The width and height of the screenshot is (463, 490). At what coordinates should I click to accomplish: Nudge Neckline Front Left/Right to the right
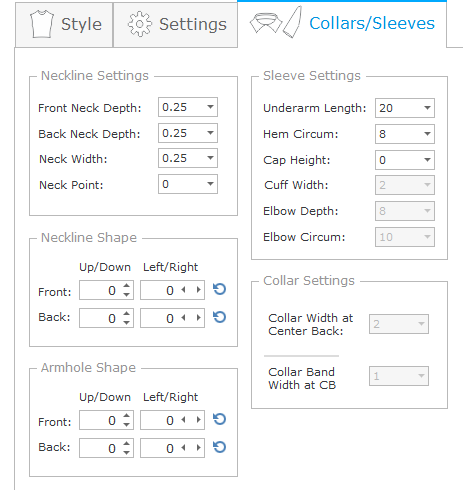click(199, 290)
